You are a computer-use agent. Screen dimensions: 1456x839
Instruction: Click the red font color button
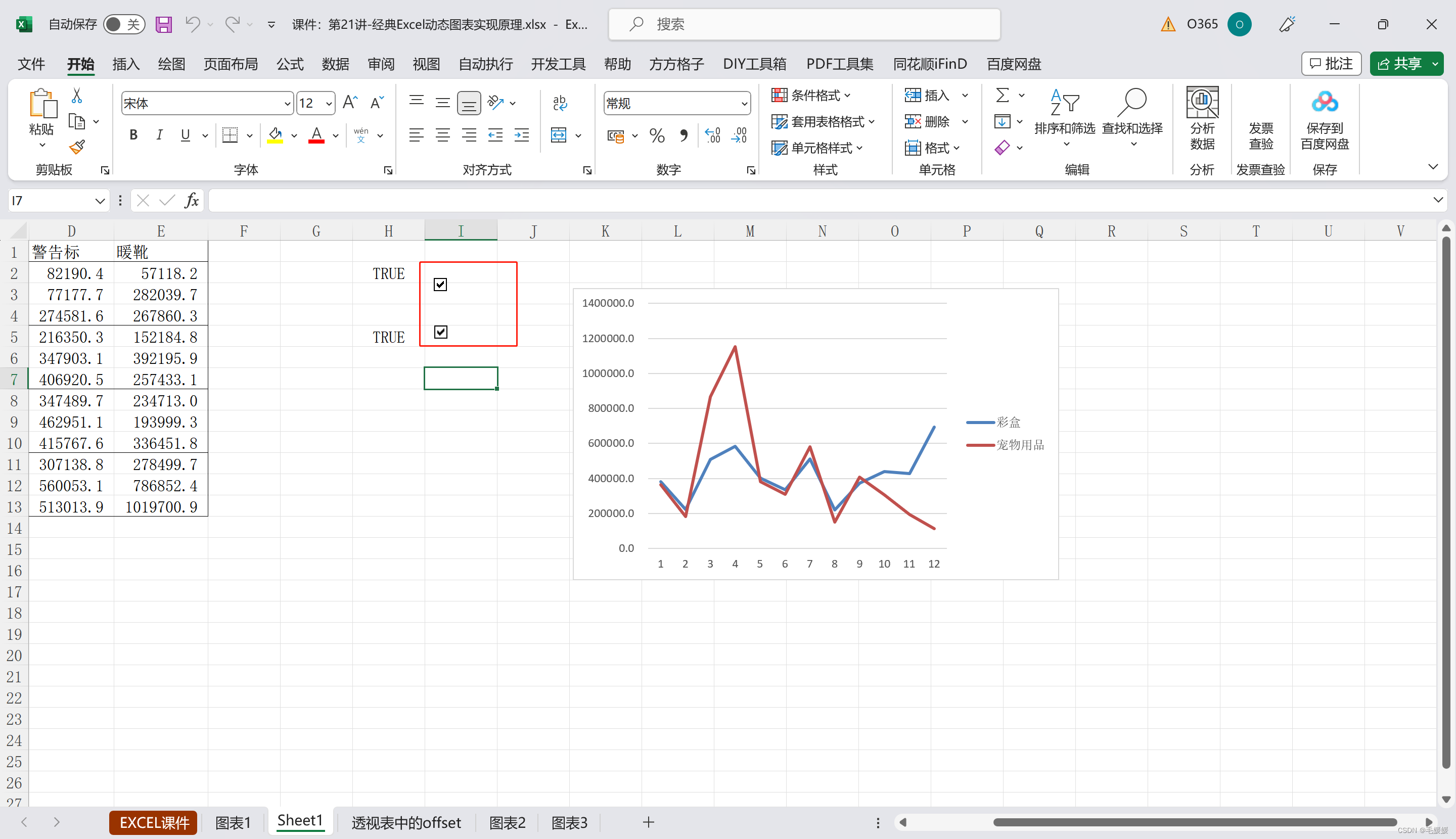(x=316, y=135)
